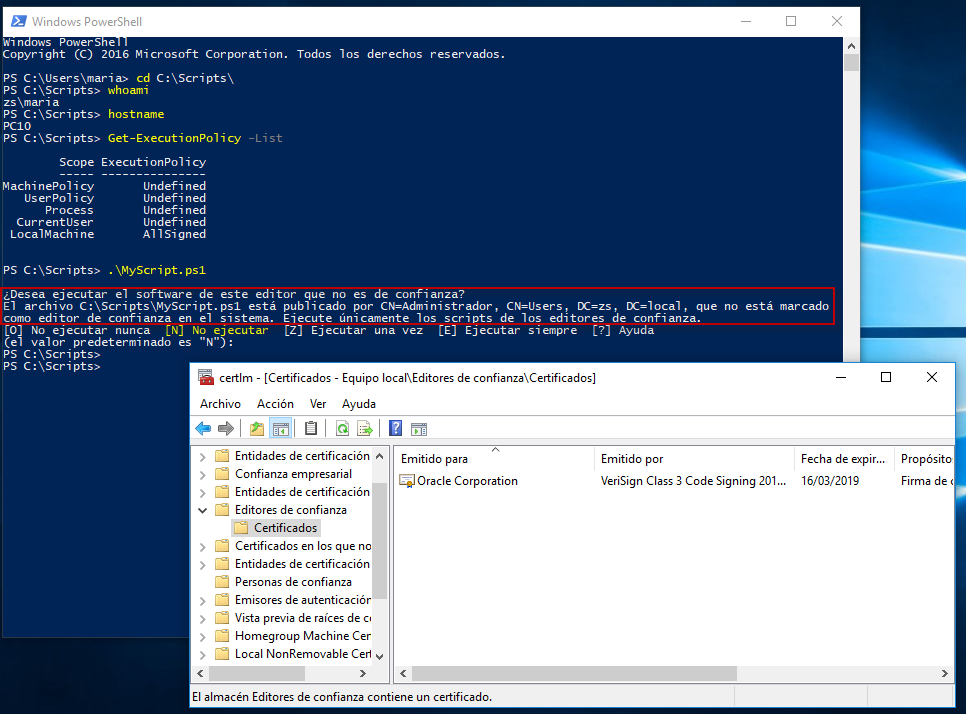Toggle the show/hide action pane icon
The image size is (966, 714).
[419, 428]
